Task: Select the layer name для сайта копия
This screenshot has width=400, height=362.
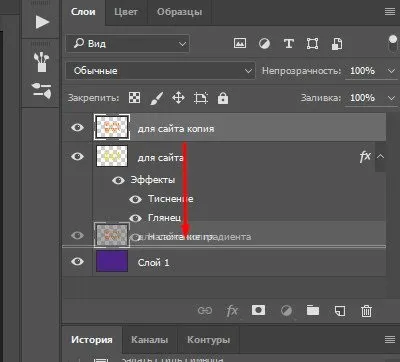Action: (x=176, y=129)
